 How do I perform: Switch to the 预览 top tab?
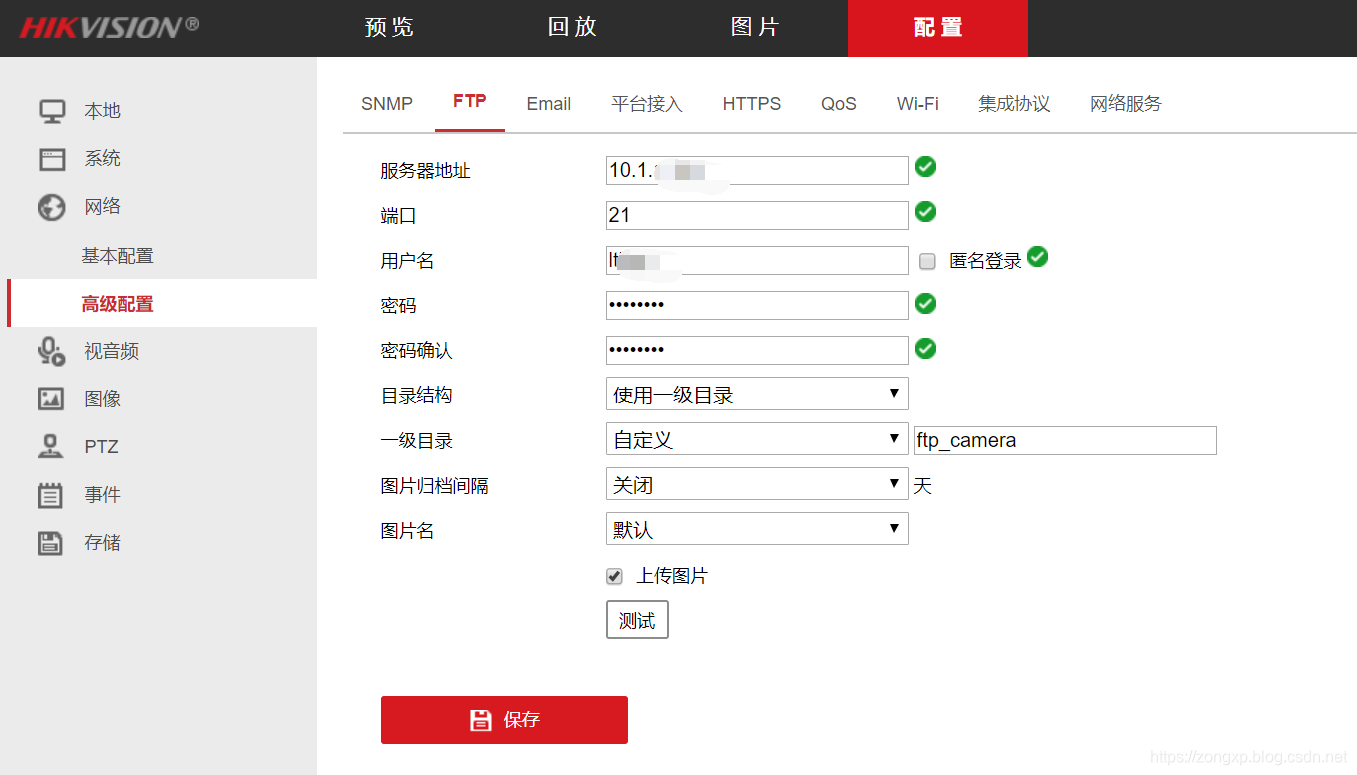389,28
